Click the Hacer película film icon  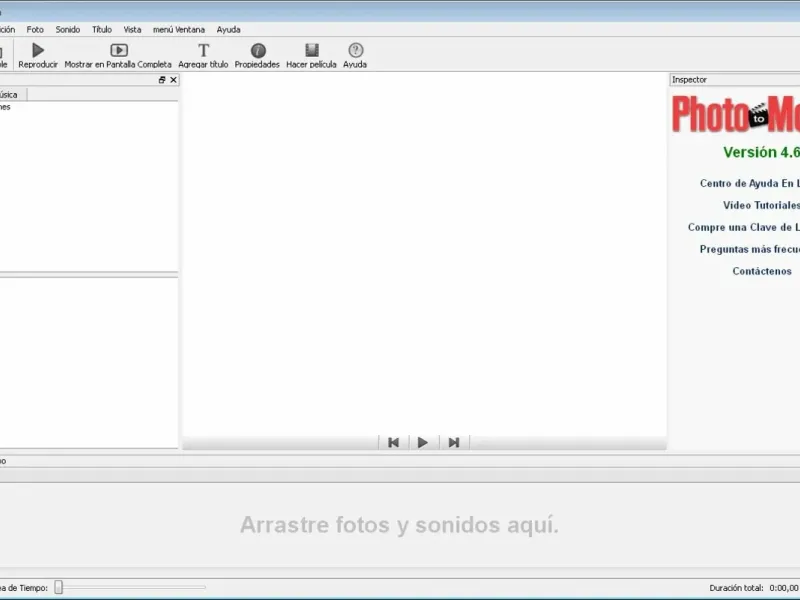click(x=312, y=50)
